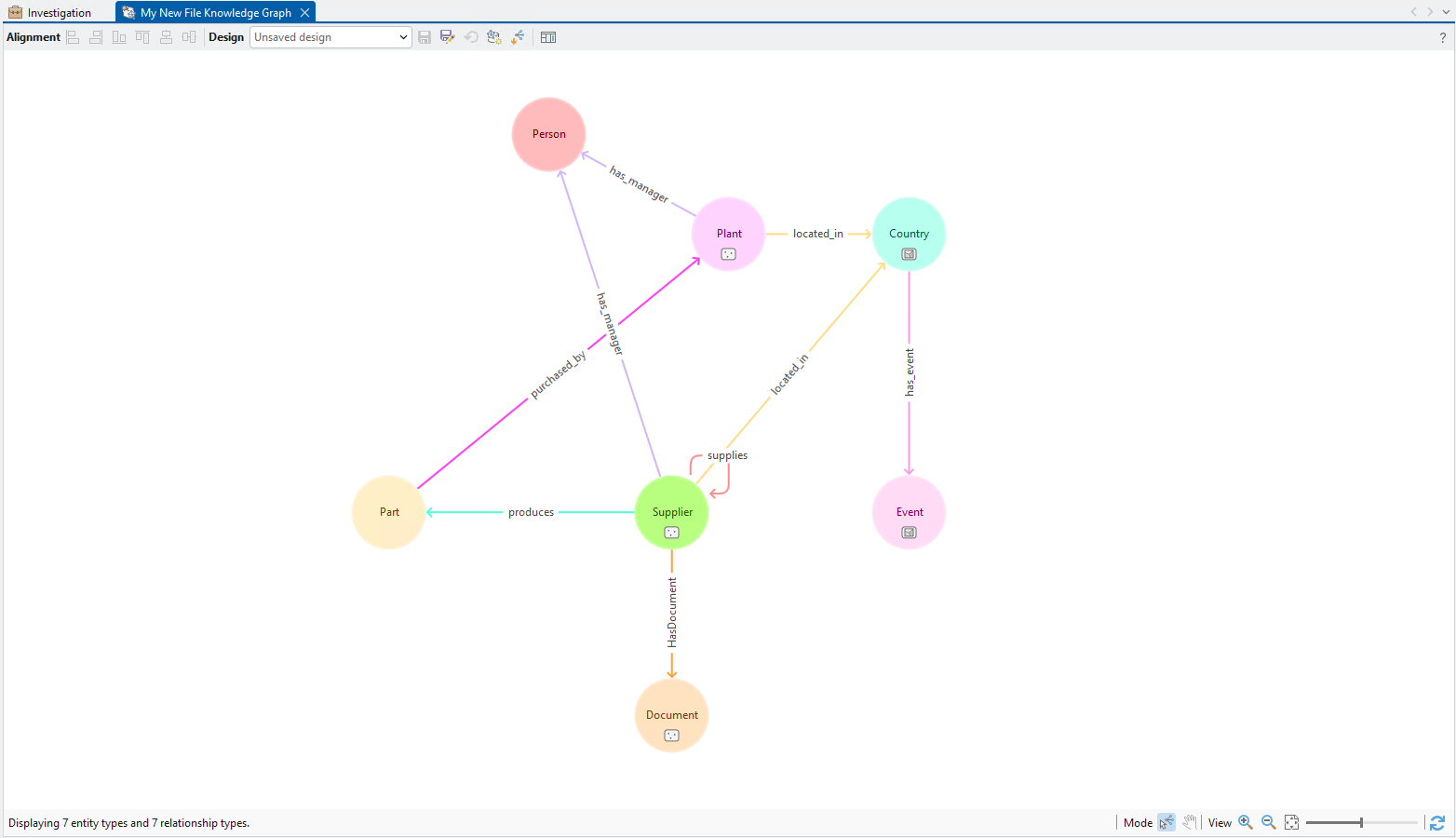Click has_manager label from Supplier to Person
Viewport: 1456px width, 838px height.
tap(609, 323)
